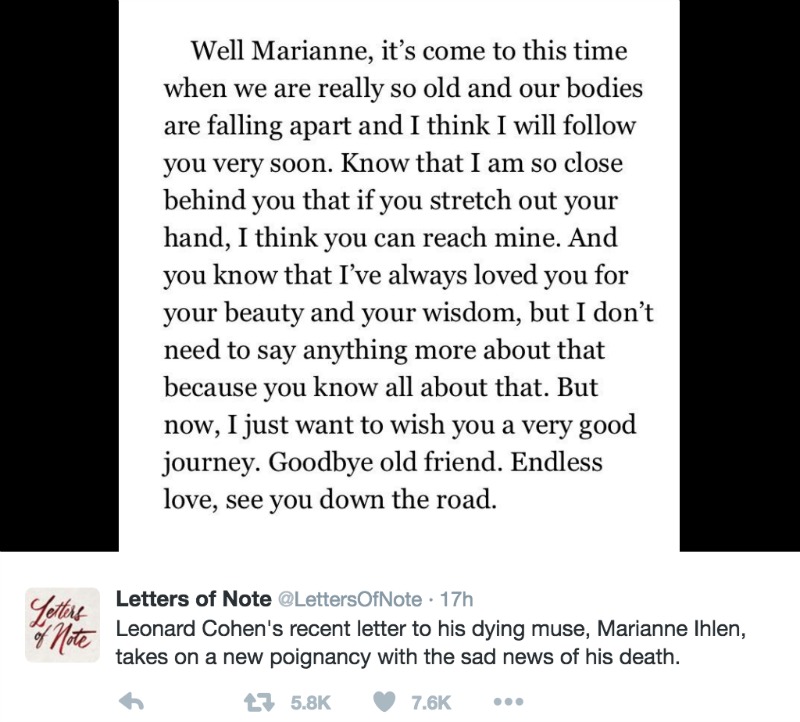Retweet using the retweet arrows icon
Viewport: 800px width, 722px height.
[259, 703]
